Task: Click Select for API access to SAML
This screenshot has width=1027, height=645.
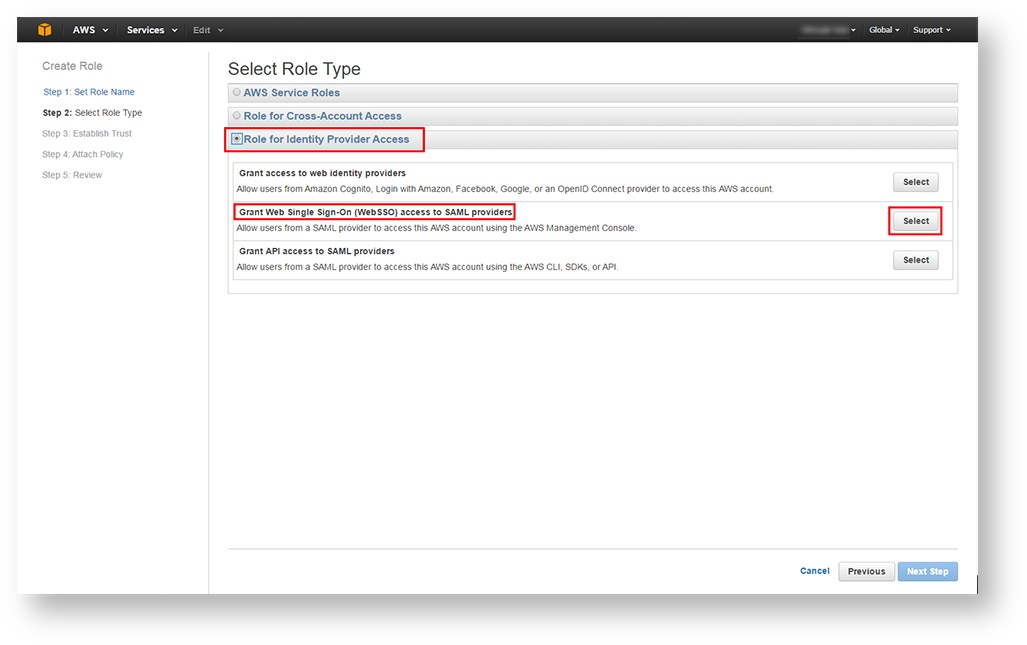Action: click(x=915, y=260)
